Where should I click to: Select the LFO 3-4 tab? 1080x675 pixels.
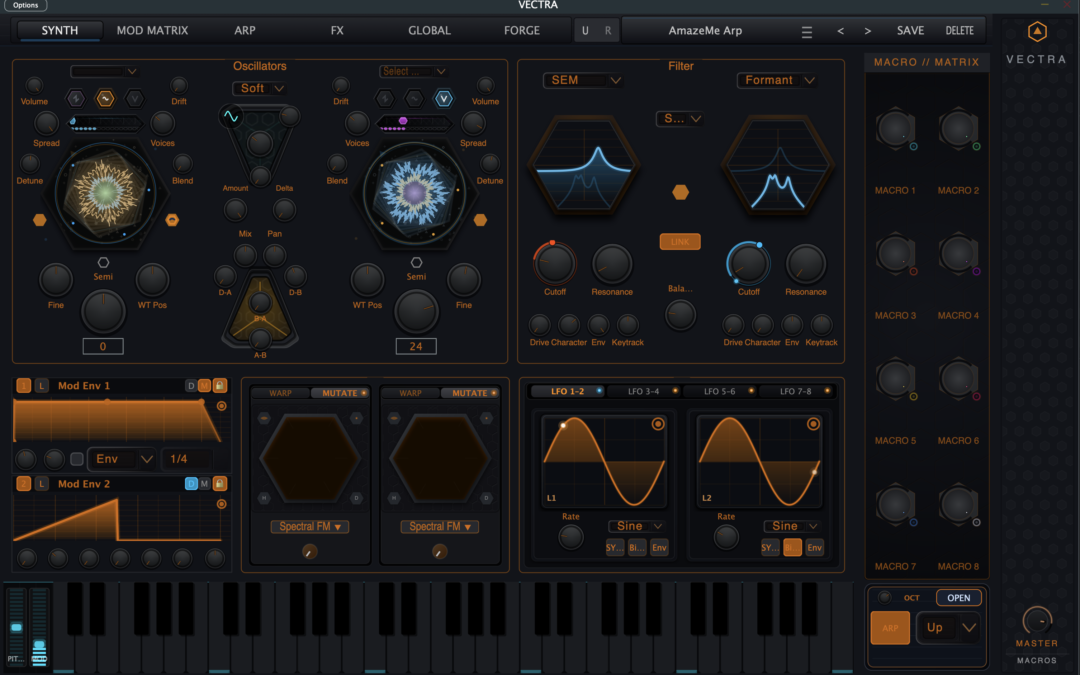coord(643,391)
